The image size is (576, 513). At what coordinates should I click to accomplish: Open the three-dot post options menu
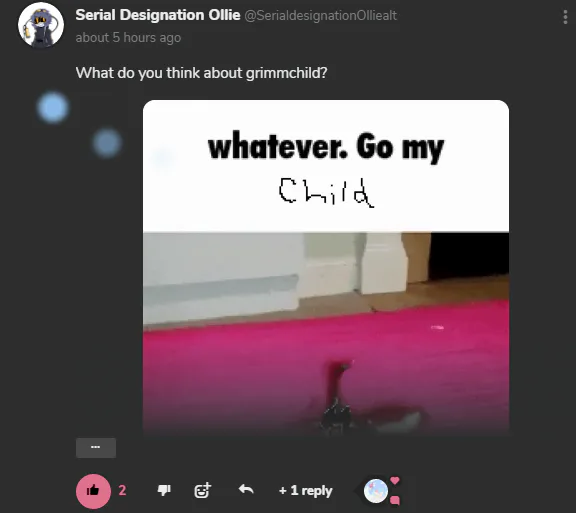[x=565, y=17]
